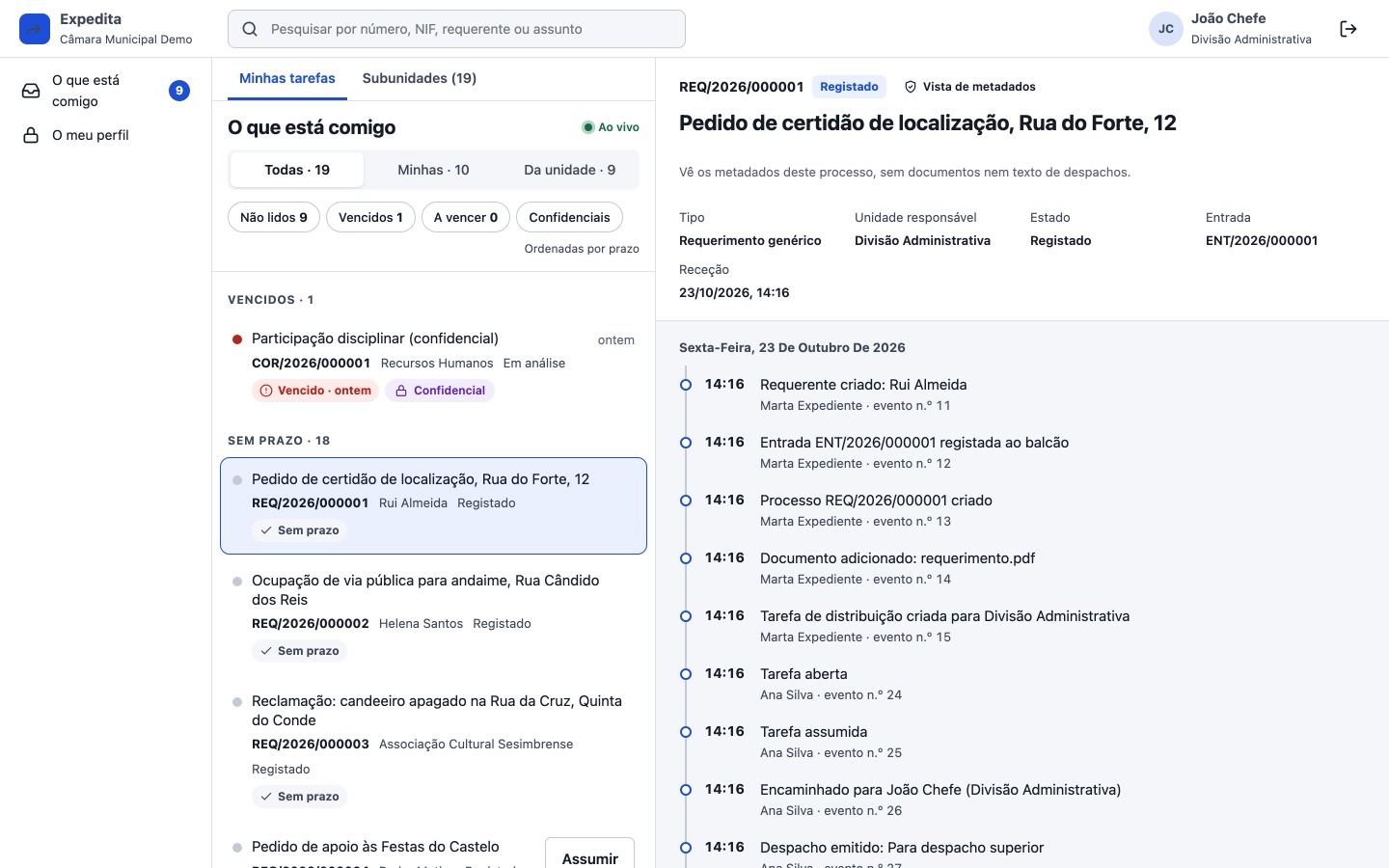1389x868 pixels.
Task: Open O meu perfil
Action: click(106, 135)
